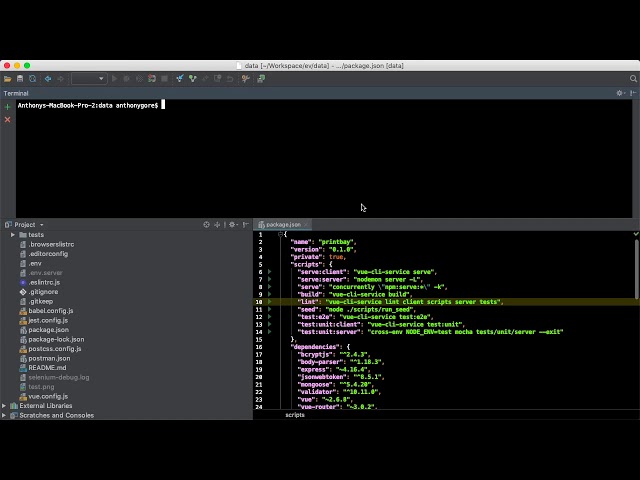Screen dimensions: 640x480
Task: Select the .gitkeep file
Action: [x=40, y=301]
